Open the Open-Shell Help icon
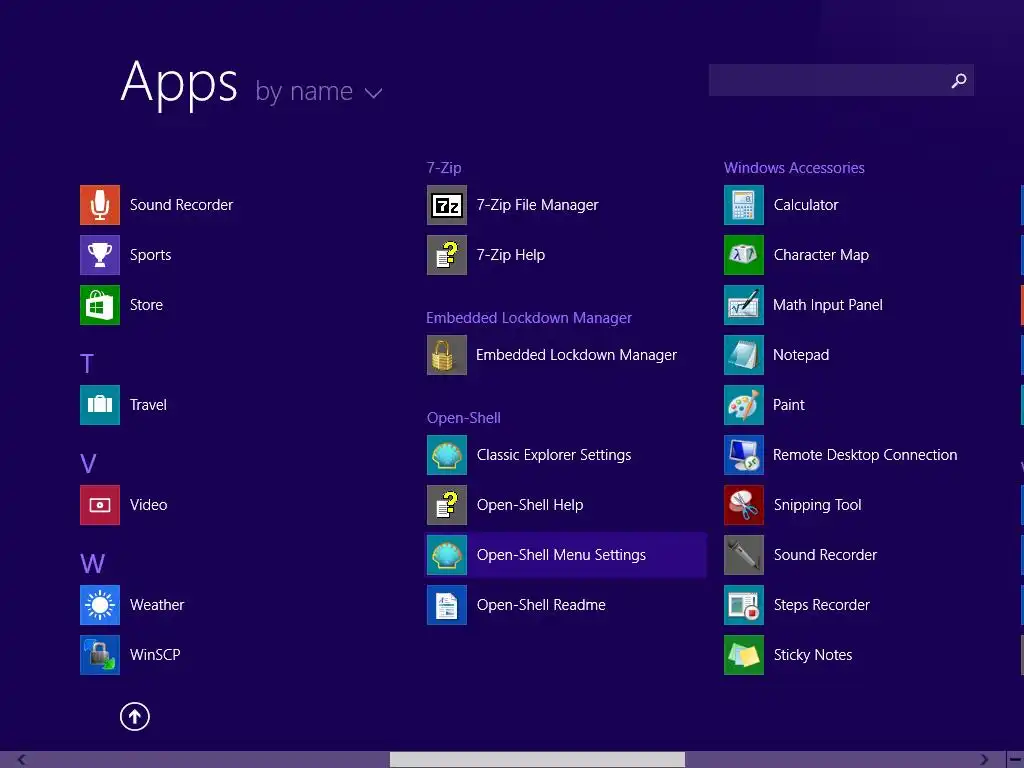Image resolution: width=1024 pixels, height=768 pixels. pyautogui.click(x=447, y=505)
